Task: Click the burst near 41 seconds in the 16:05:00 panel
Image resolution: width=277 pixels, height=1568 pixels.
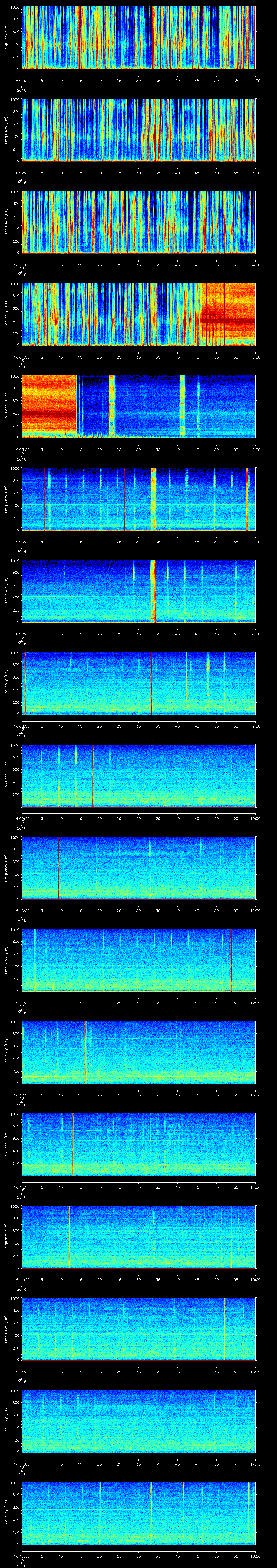Action: pos(182,407)
